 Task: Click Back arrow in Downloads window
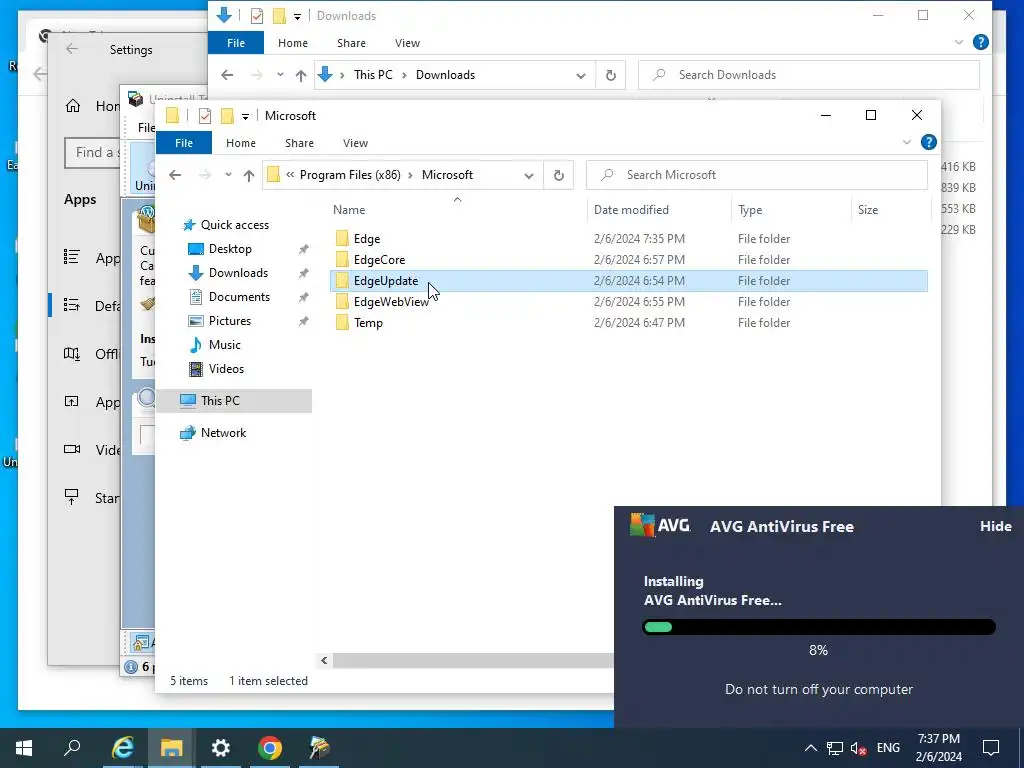[227, 75]
